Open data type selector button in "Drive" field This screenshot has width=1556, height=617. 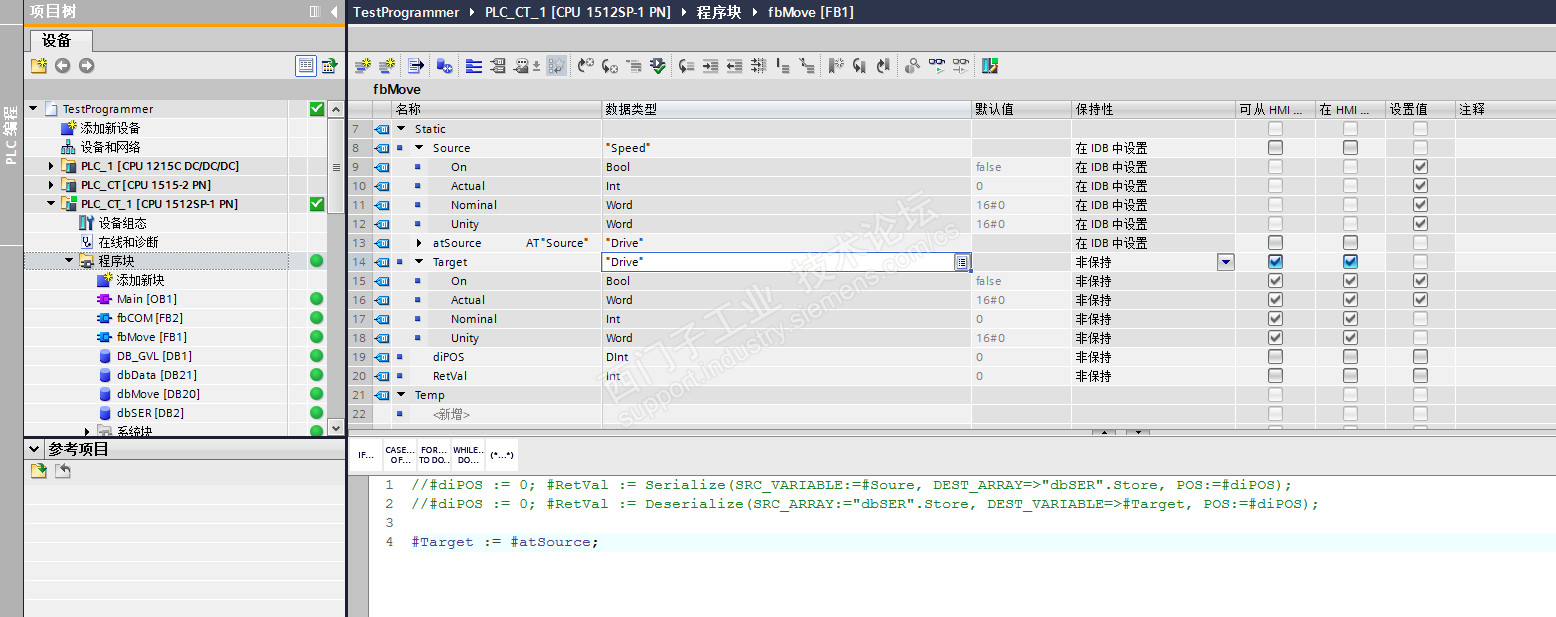point(961,262)
